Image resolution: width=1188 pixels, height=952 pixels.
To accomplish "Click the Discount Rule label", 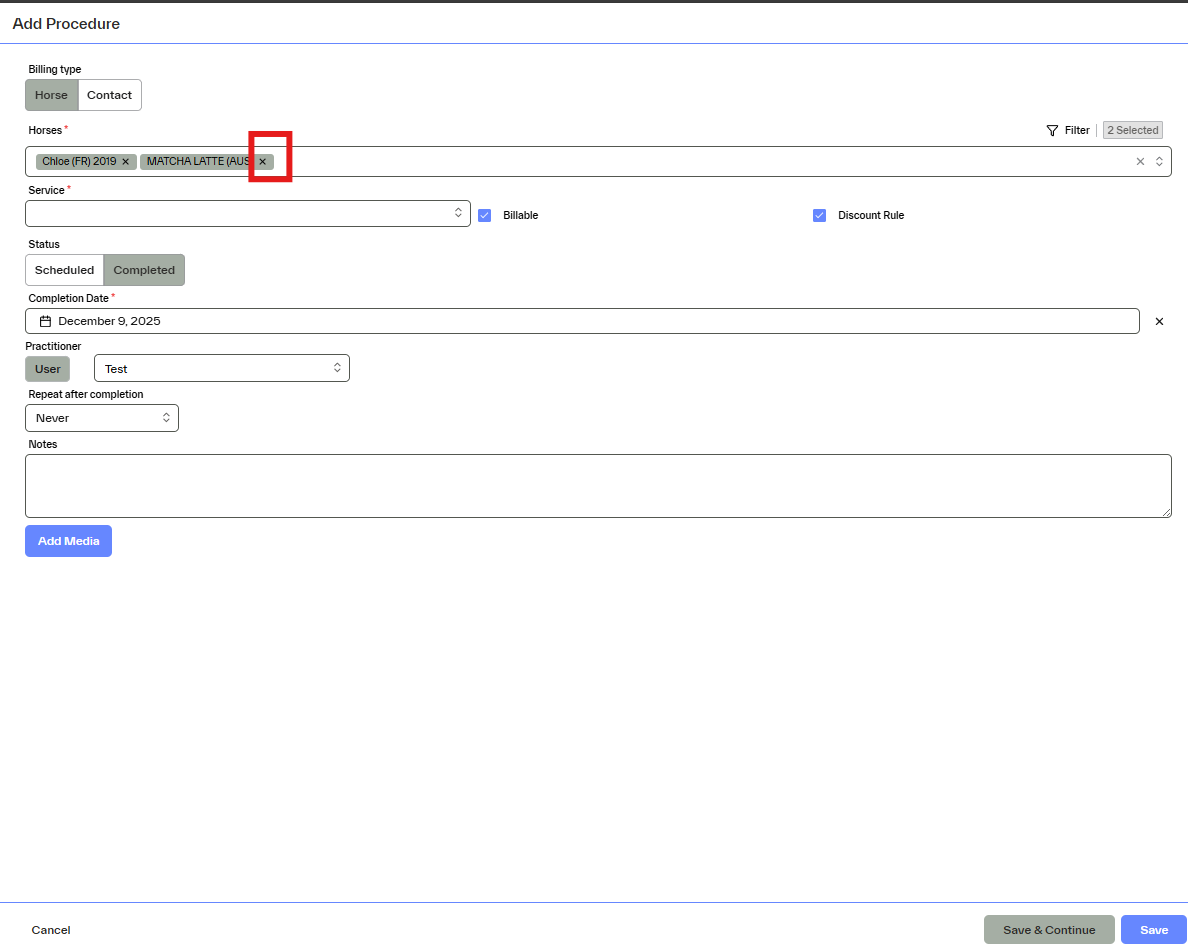I will pyautogui.click(x=871, y=215).
